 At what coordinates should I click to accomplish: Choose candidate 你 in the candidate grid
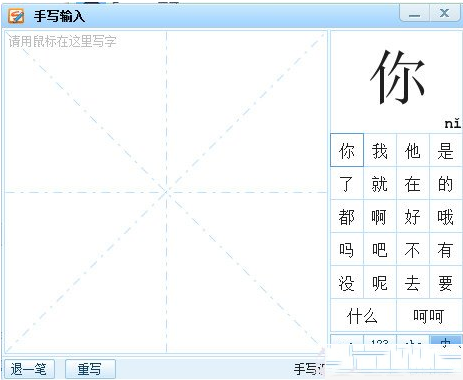347,150
